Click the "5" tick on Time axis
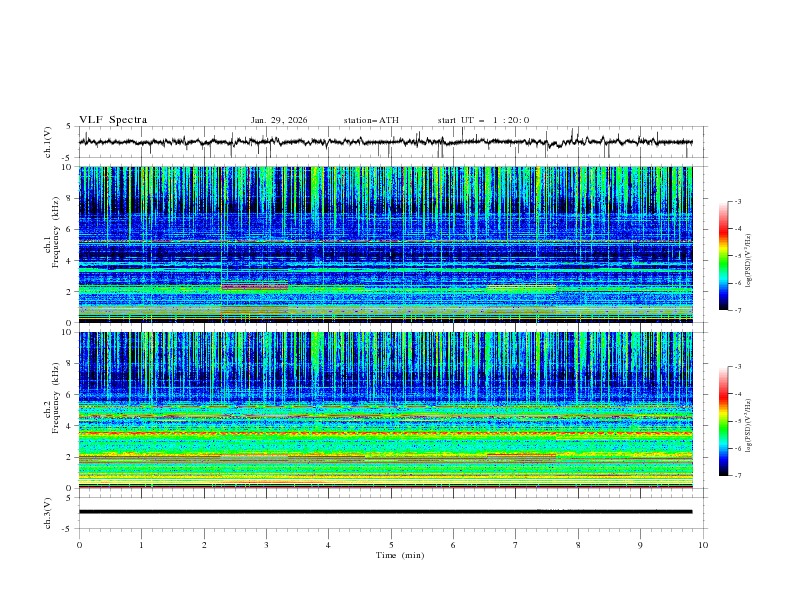This screenshot has height=612, width=792. click(x=391, y=545)
